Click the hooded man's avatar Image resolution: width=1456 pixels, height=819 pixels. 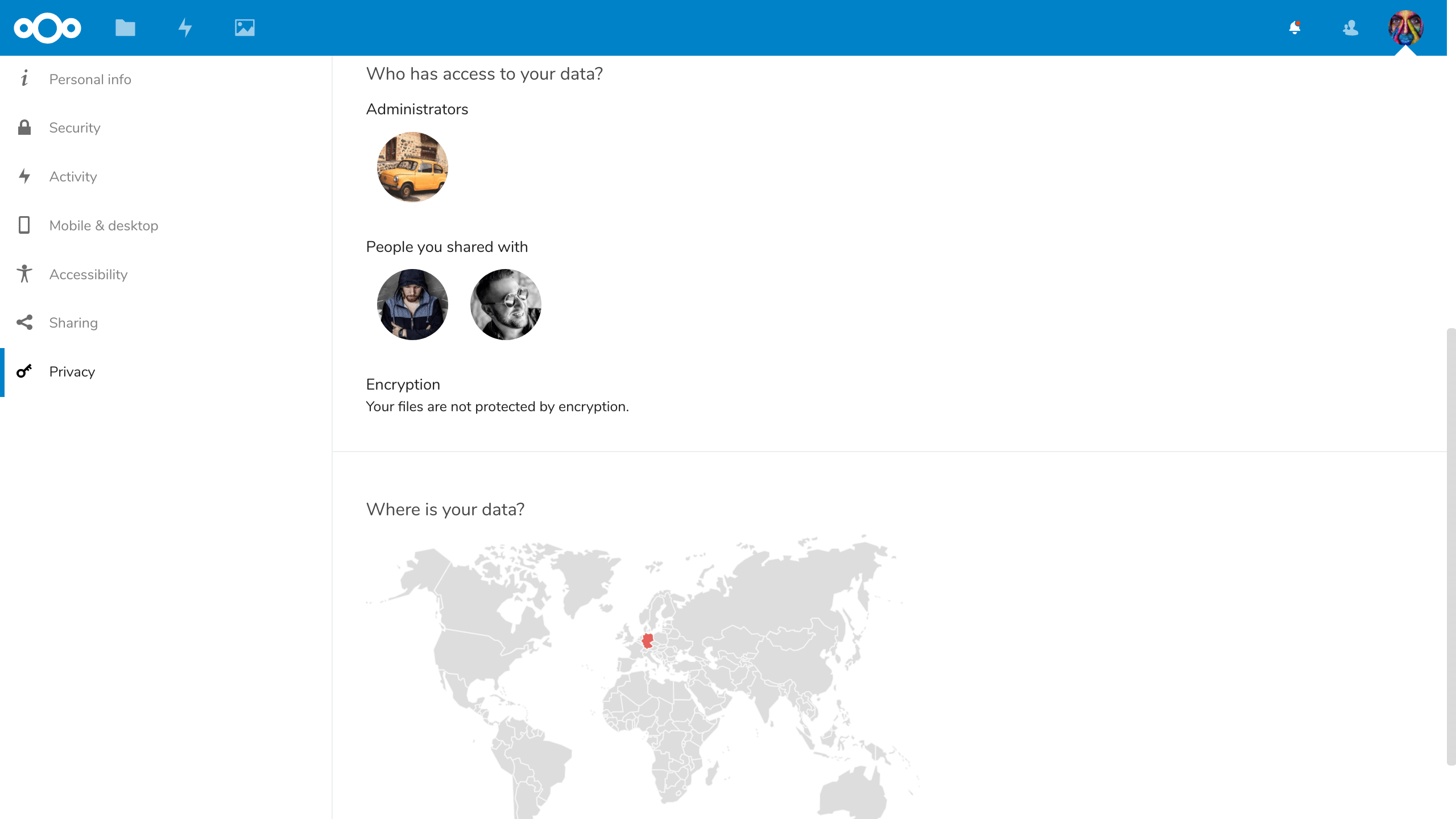pos(412,304)
